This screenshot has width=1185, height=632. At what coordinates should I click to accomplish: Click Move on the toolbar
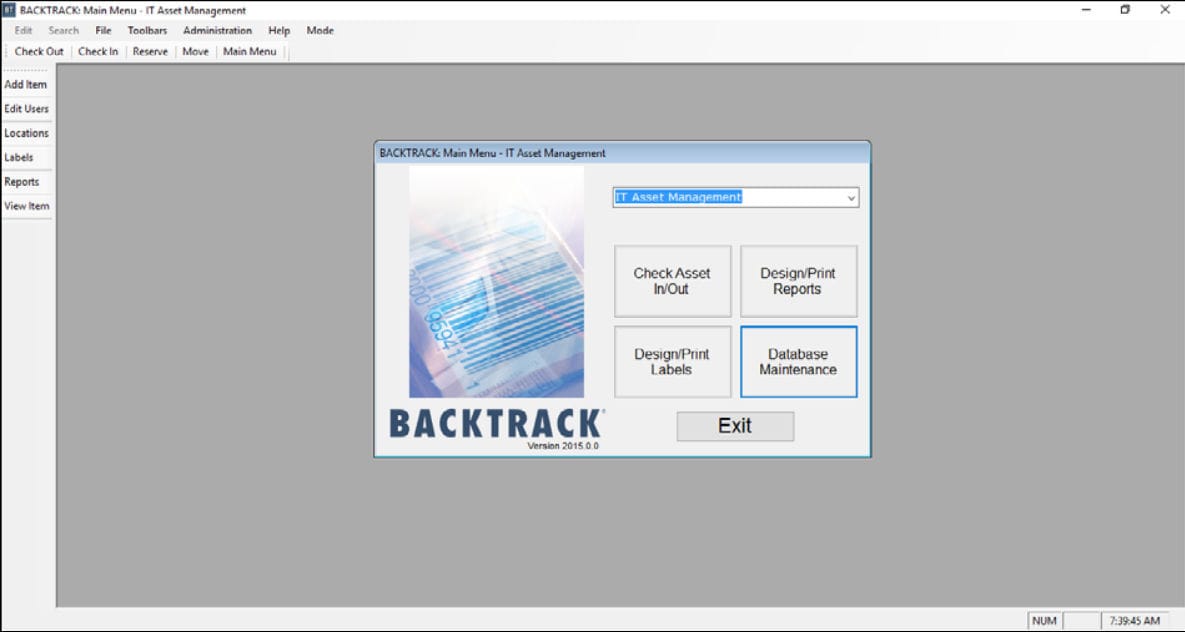tap(195, 51)
